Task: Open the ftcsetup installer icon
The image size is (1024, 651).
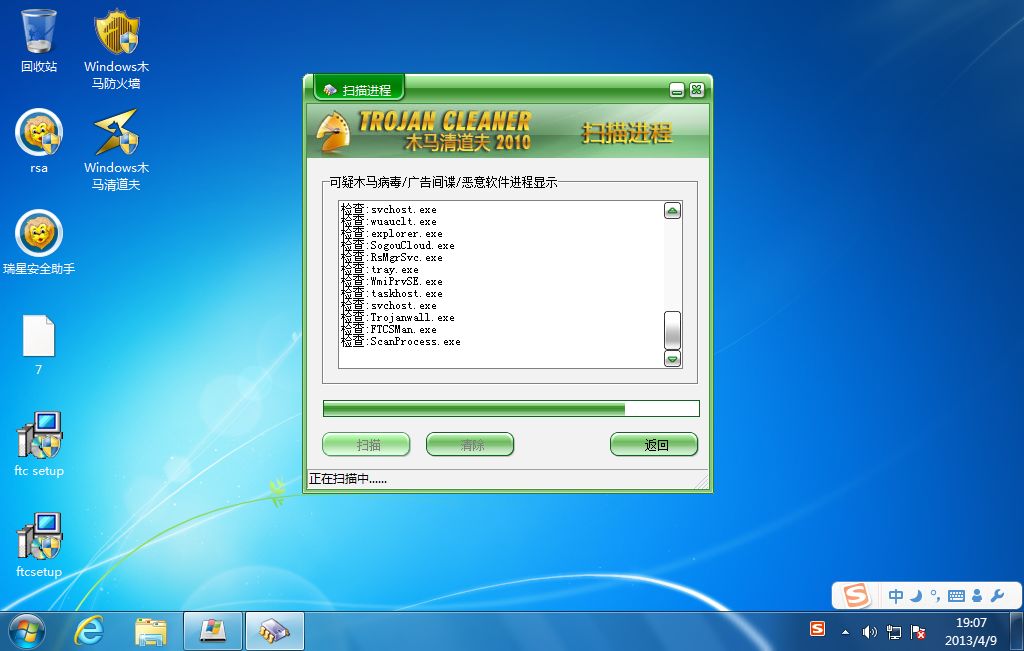Action: click(x=39, y=545)
